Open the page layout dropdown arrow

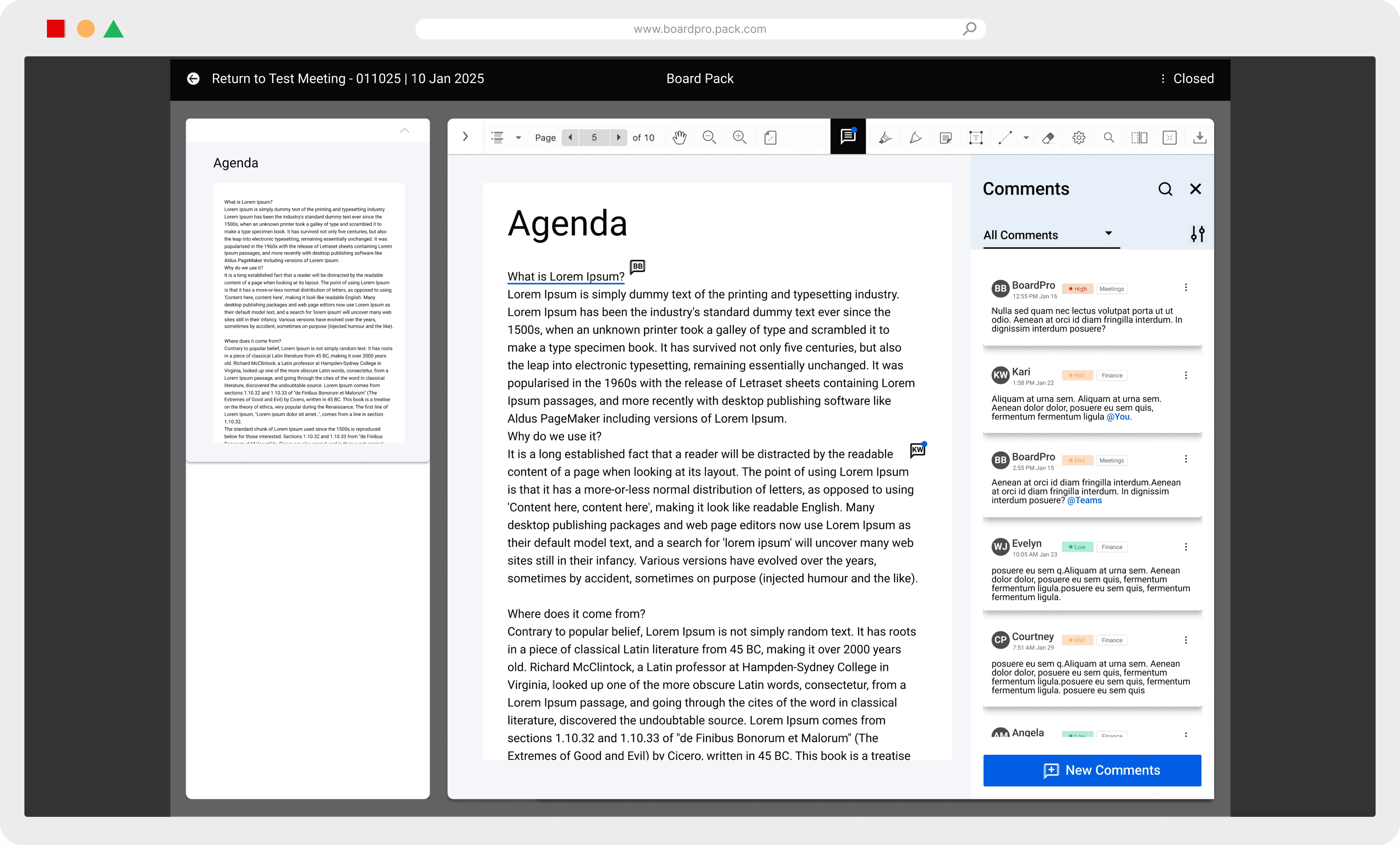[518, 138]
